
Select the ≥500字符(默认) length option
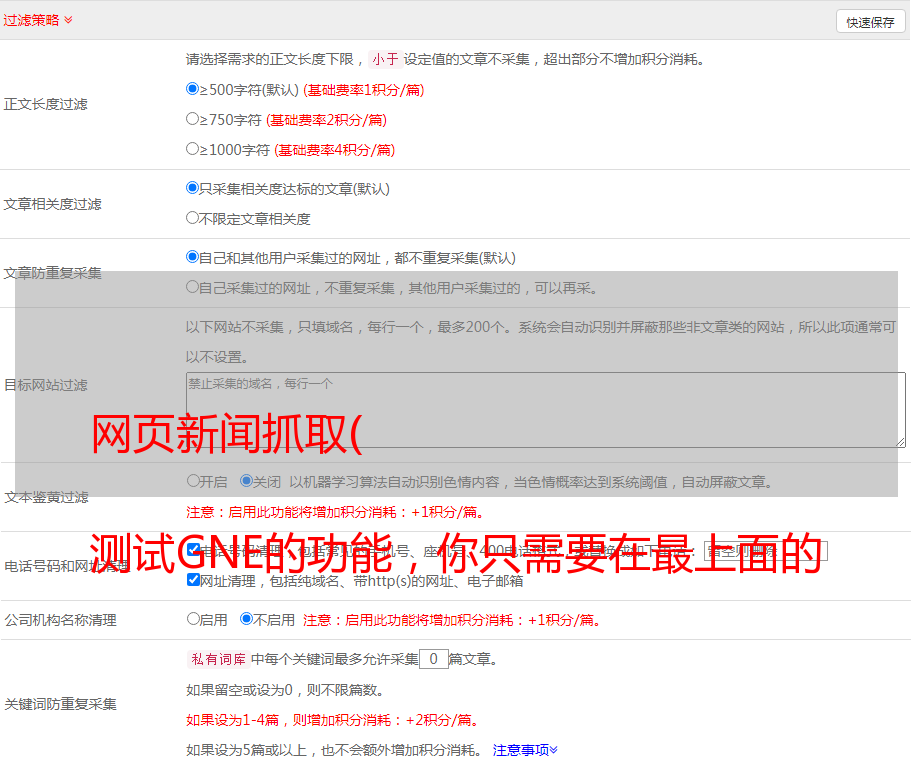tap(192, 88)
